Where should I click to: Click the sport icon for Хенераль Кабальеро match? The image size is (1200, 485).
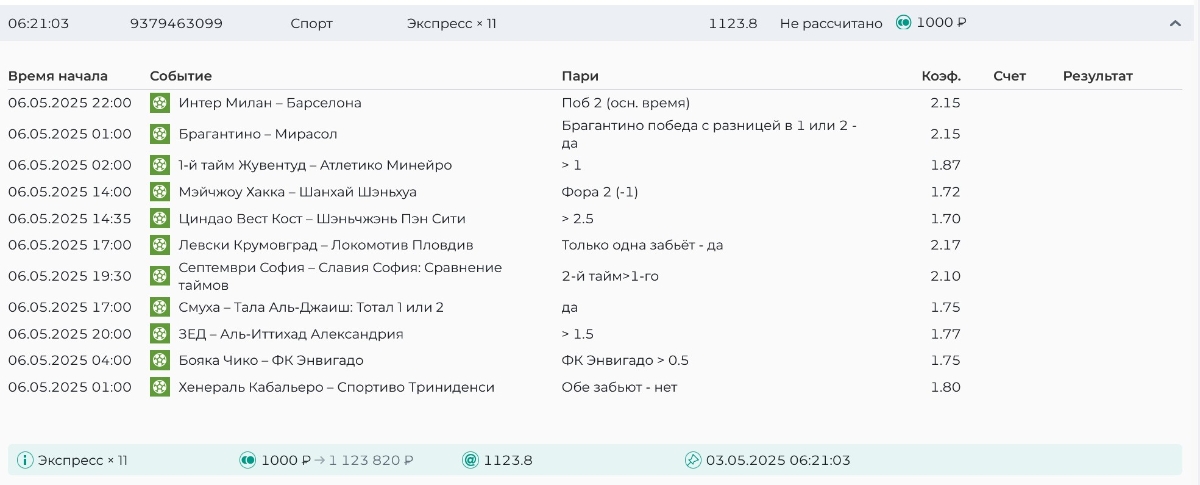160,387
